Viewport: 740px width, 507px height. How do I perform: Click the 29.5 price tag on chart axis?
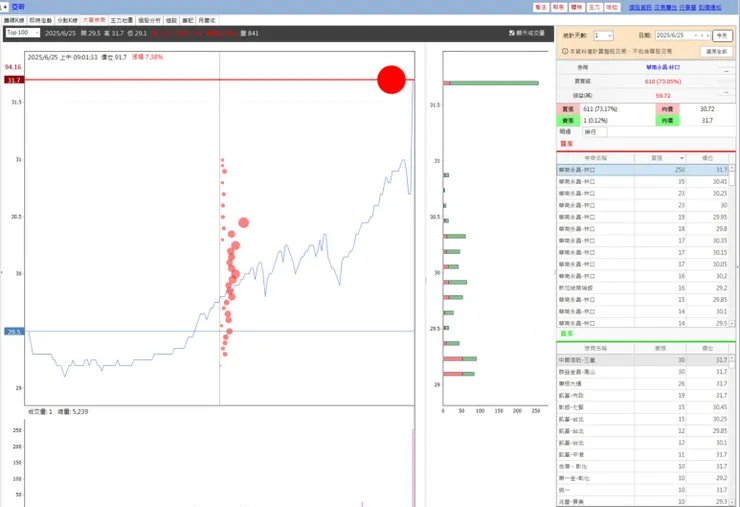tap(14, 331)
